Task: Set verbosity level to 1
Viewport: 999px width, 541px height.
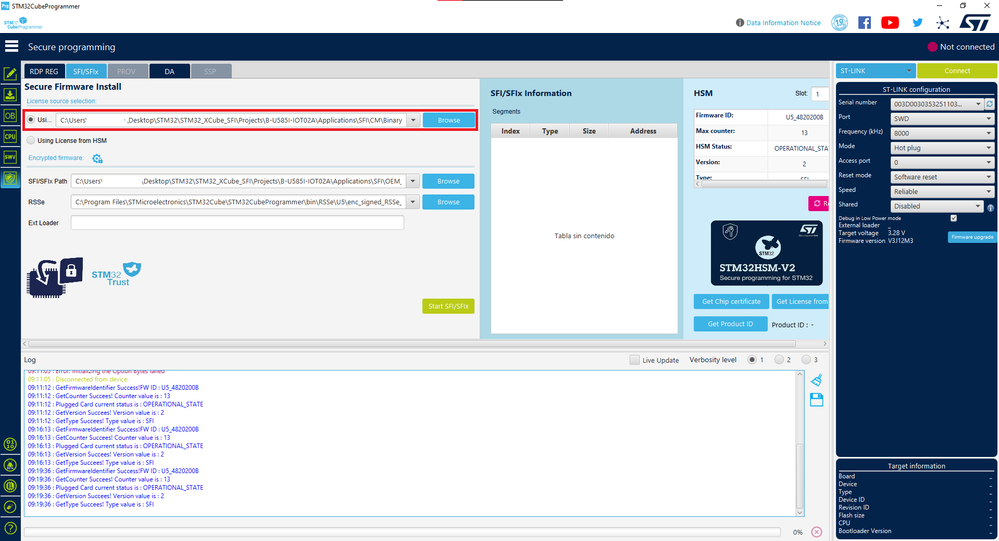Action: [x=752, y=360]
